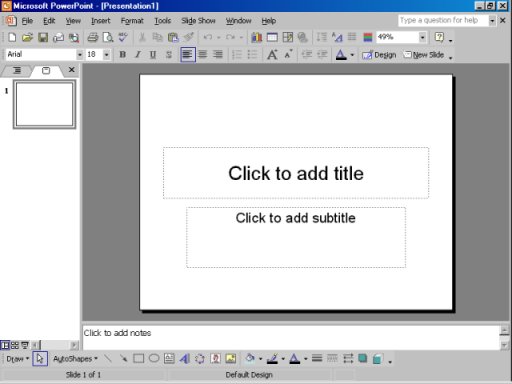Save presentation with floppy disk icon
The height and width of the screenshot is (384, 512).
43,37
